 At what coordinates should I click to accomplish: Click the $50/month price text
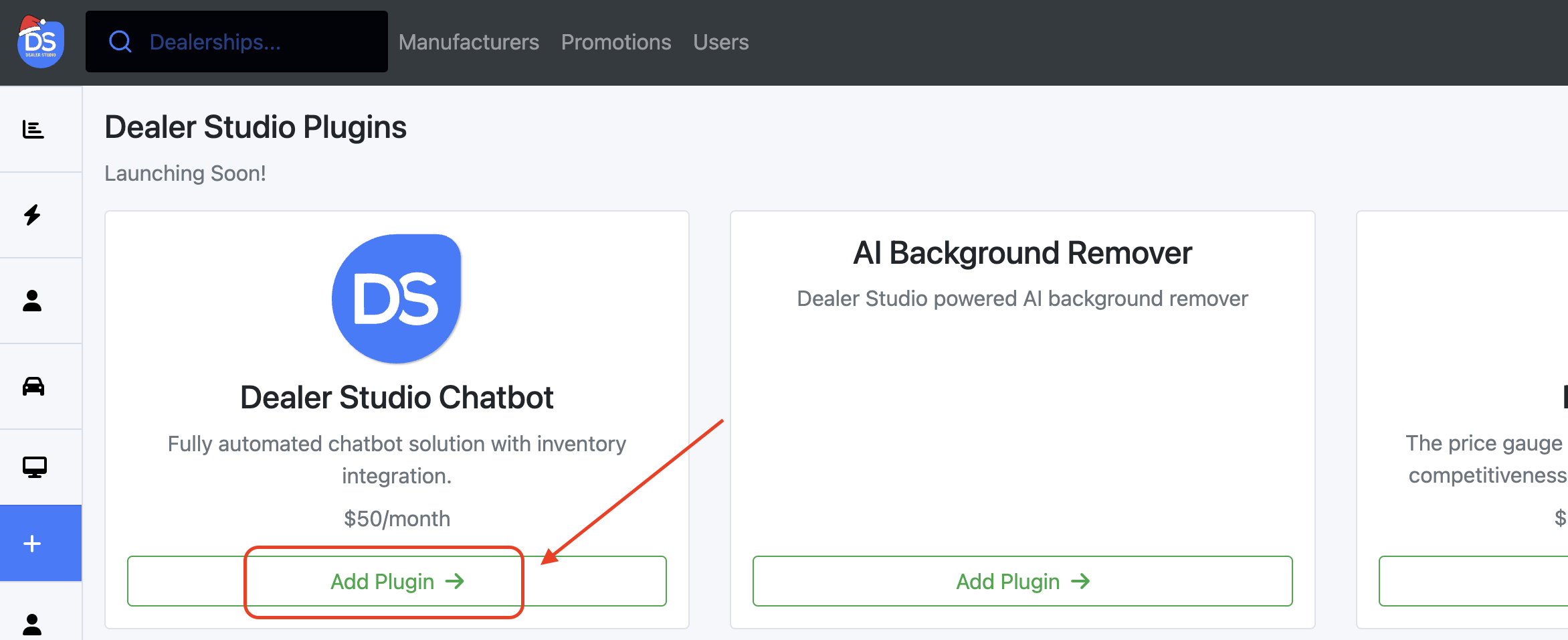coord(397,519)
